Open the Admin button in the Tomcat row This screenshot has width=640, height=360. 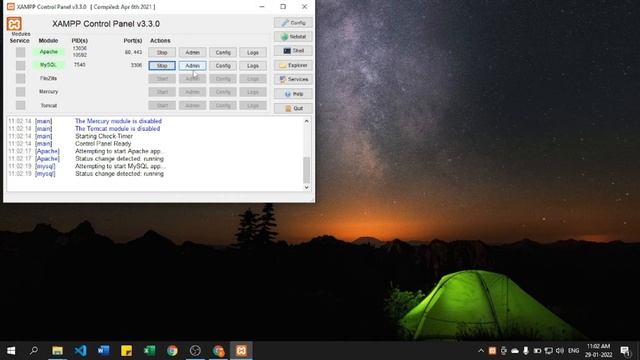point(192,105)
